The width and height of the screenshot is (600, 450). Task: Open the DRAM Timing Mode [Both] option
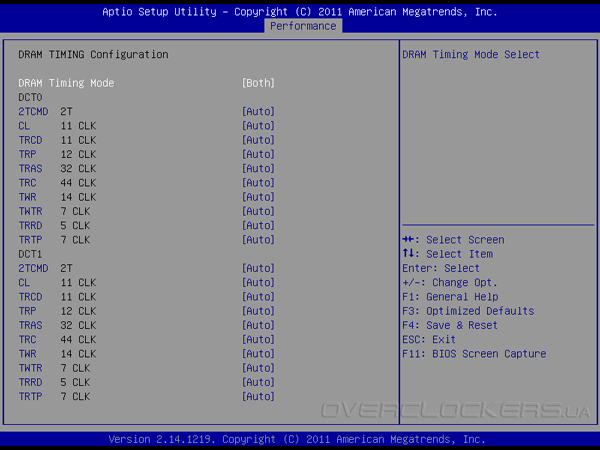258,83
